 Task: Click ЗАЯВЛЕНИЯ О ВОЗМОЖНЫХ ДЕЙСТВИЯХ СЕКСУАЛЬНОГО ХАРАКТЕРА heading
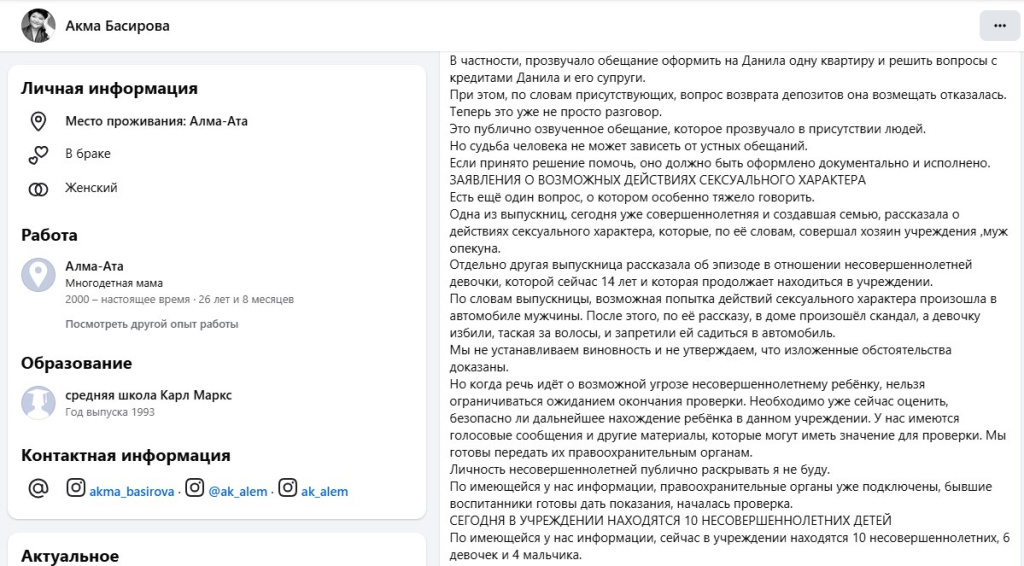[x=658, y=180]
